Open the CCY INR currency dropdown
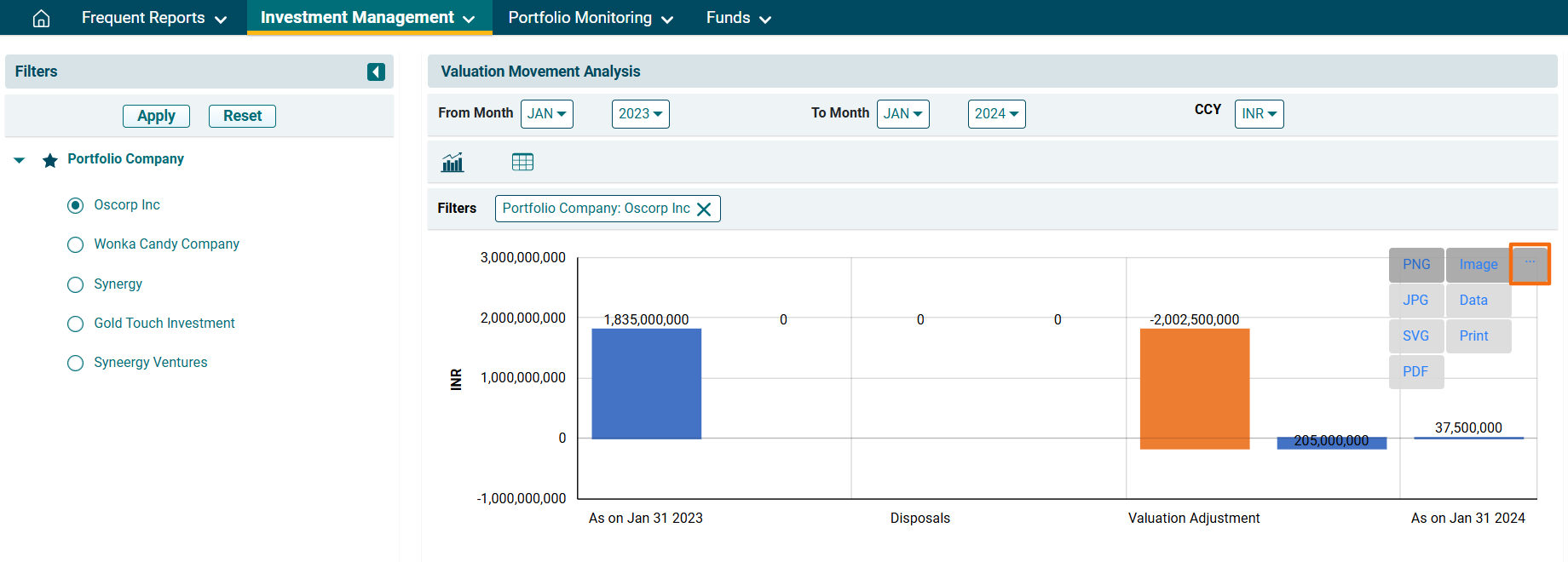This screenshot has height=562, width=1568. 1259,114
